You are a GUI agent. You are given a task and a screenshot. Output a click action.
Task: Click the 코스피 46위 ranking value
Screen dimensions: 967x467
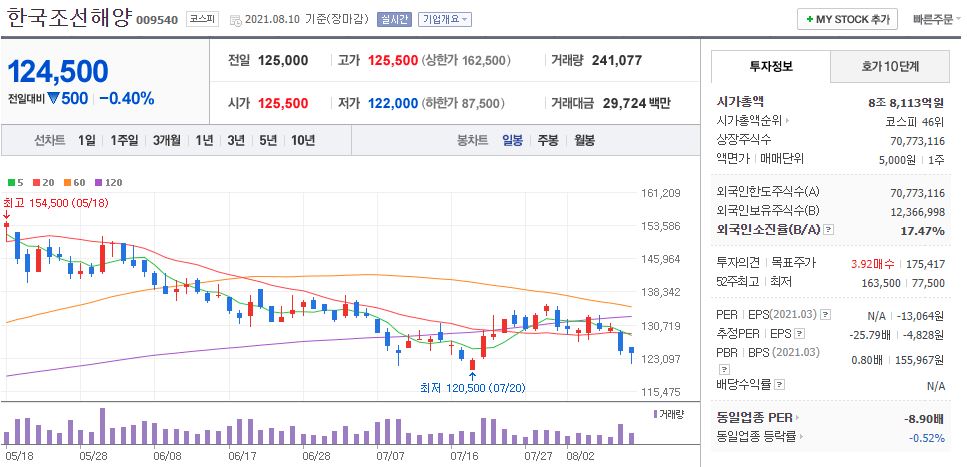pos(915,122)
